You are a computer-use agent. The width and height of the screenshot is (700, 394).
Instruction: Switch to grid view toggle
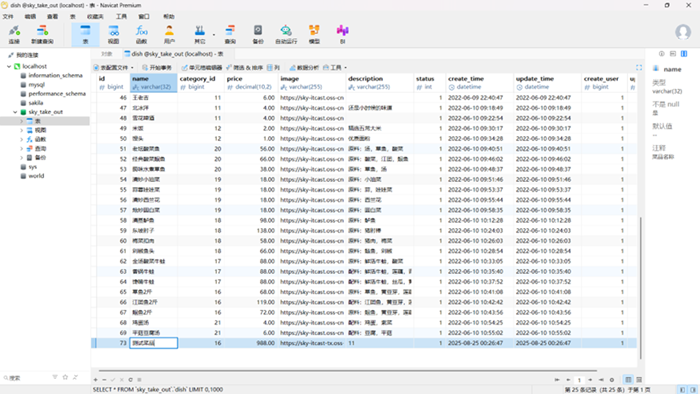(628, 380)
